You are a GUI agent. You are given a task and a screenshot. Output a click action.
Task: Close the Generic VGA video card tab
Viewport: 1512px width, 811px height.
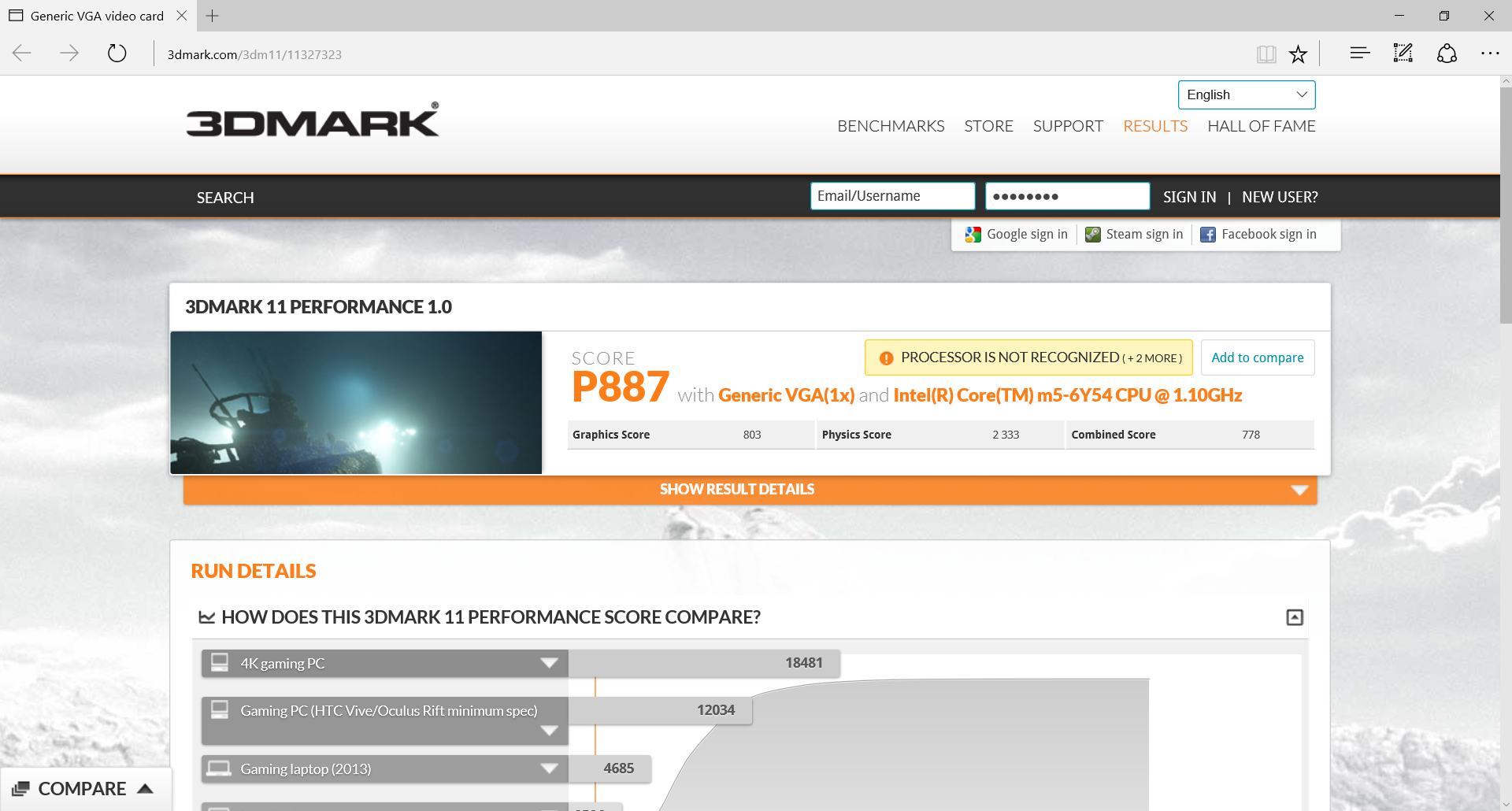[182, 16]
